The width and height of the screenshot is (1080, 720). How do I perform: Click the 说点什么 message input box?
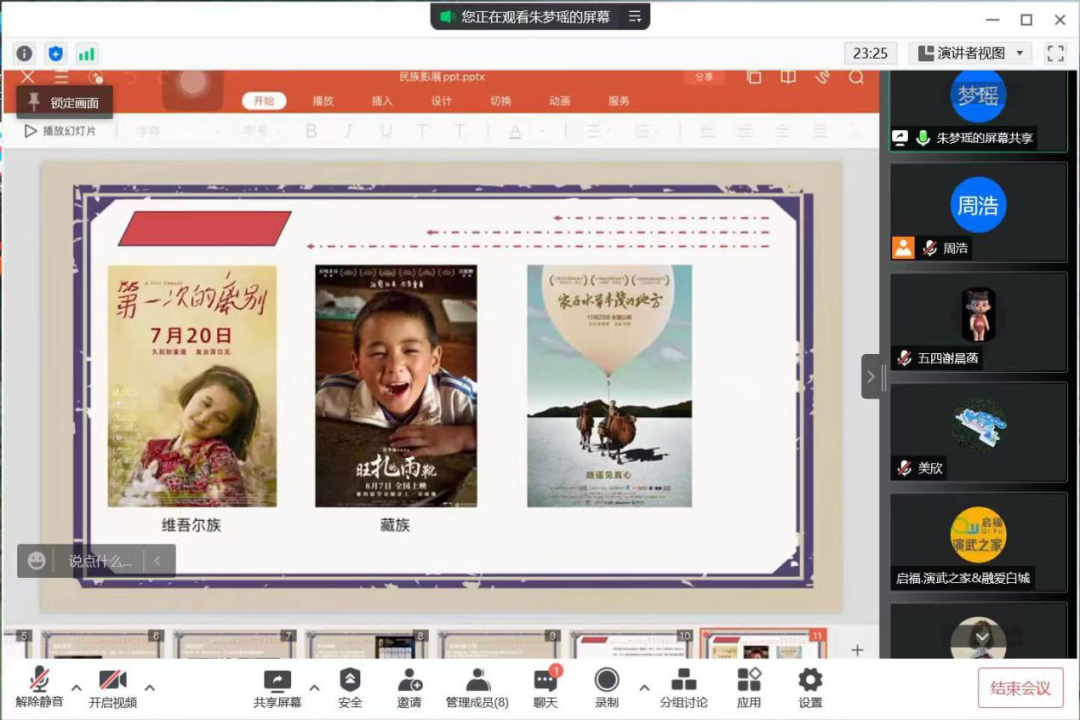click(100, 561)
